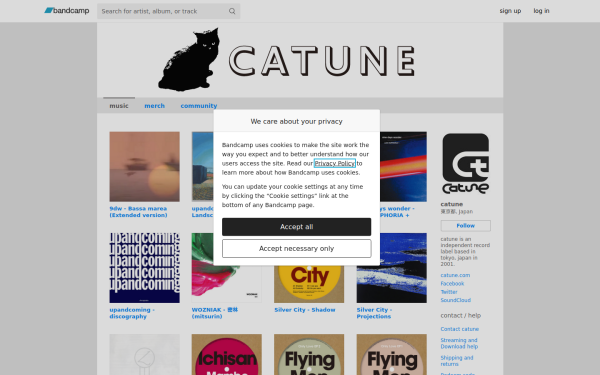Image resolution: width=600 pixels, height=375 pixels.
Task: Open the sign up link
Action: point(510,11)
